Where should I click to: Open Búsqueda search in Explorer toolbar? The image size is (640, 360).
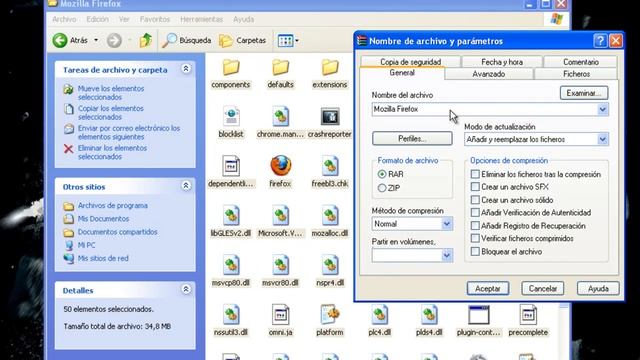pyautogui.click(x=187, y=40)
